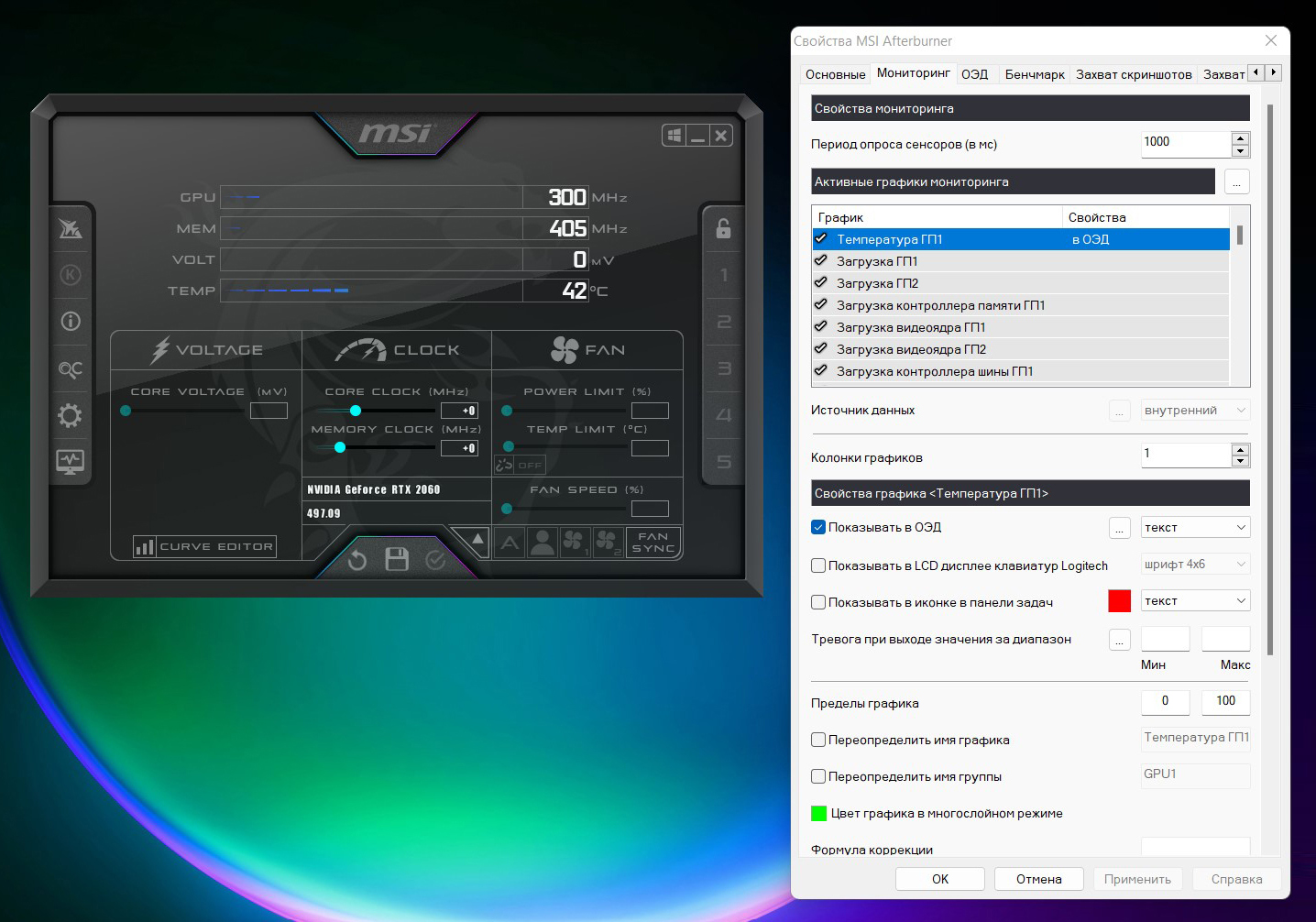Viewport: 1316px width, 922px height.
Task: Decrease graph columns with down arrow
Action: click(1241, 461)
